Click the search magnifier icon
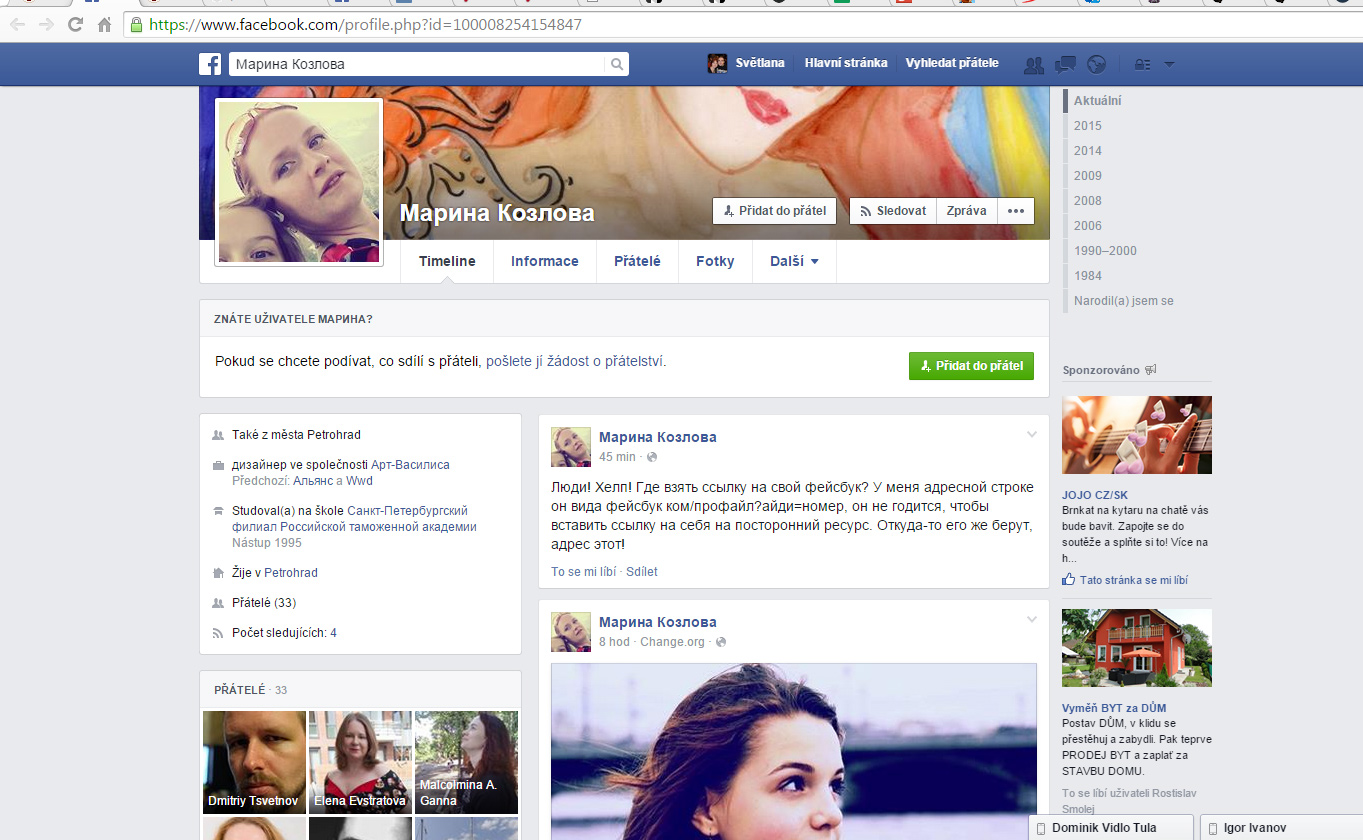The width and height of the screenshot is (1363, 840). [618, 64]
